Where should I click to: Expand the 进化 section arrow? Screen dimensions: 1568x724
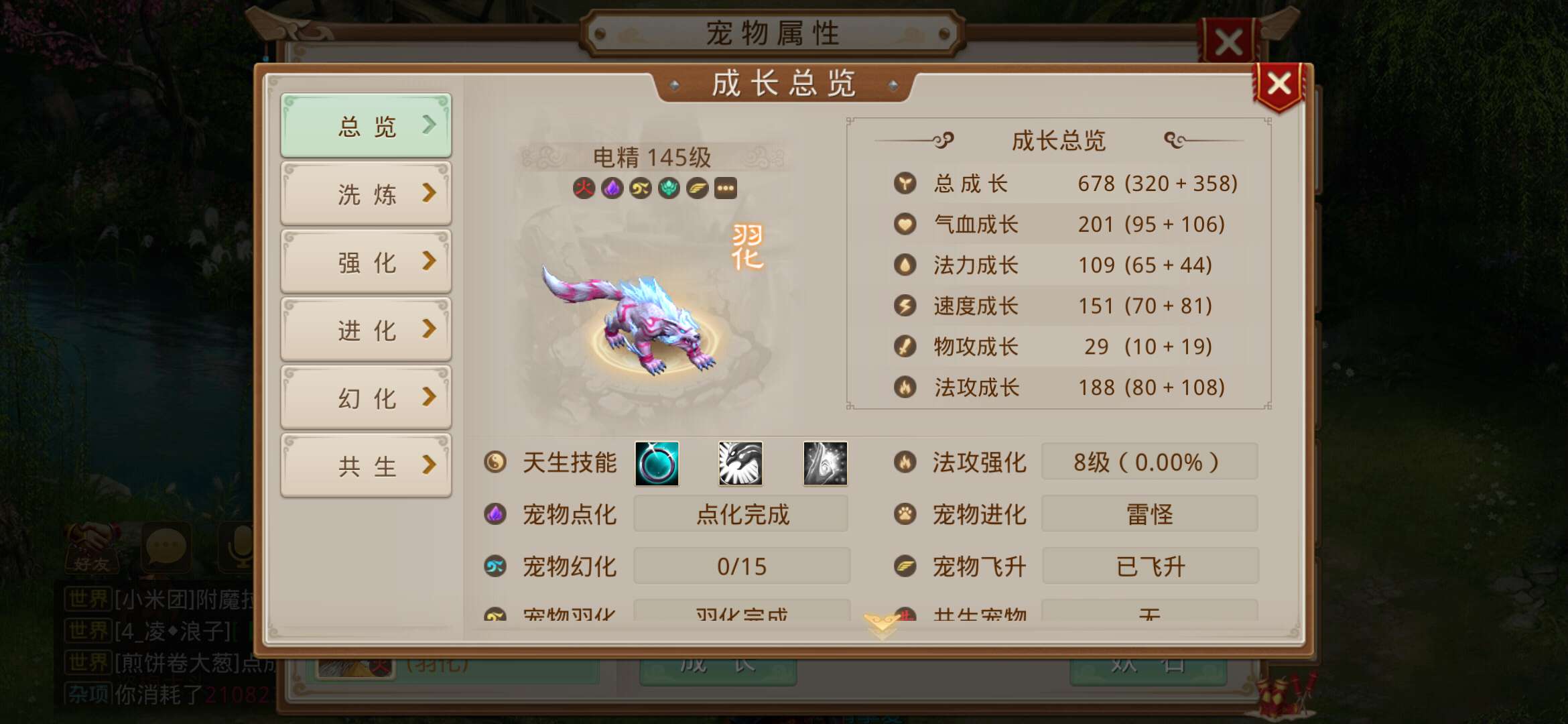coord(430,328)
